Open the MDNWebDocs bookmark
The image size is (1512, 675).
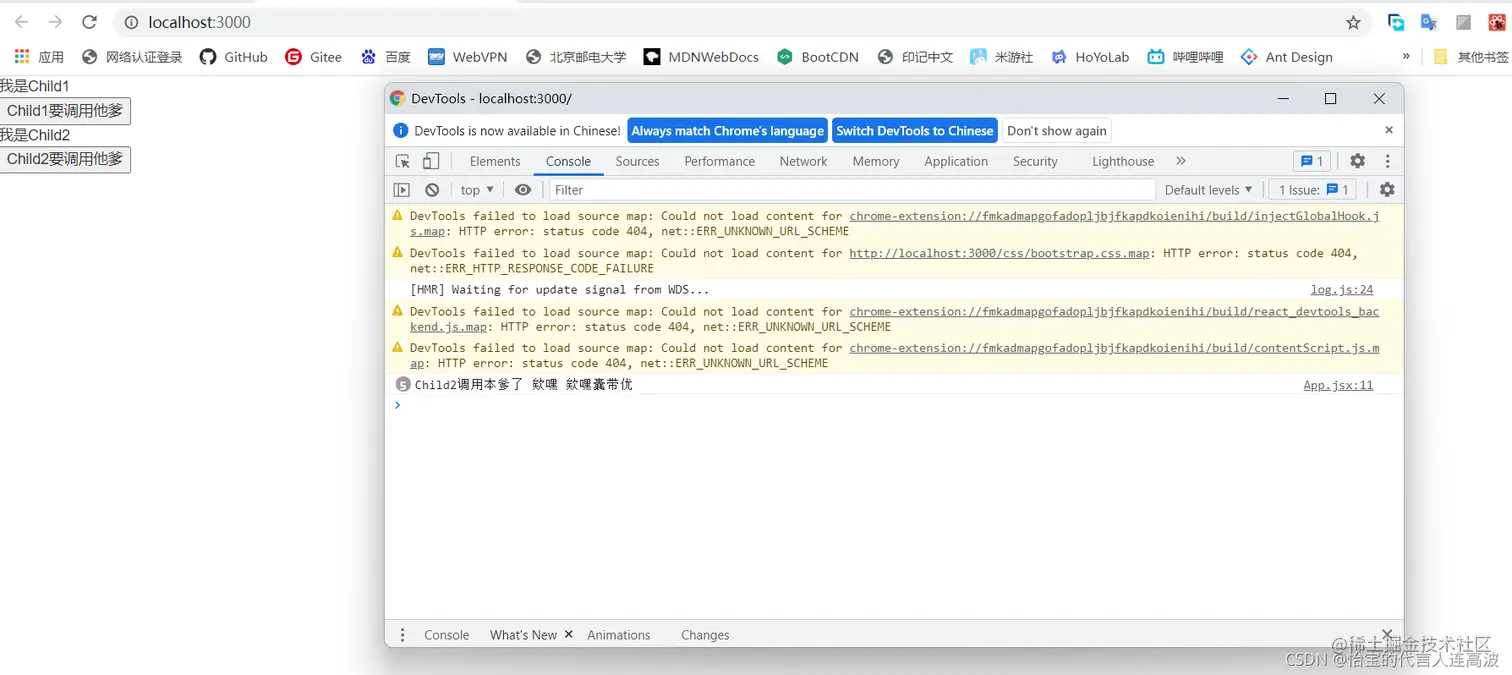(x=701, y=57)
